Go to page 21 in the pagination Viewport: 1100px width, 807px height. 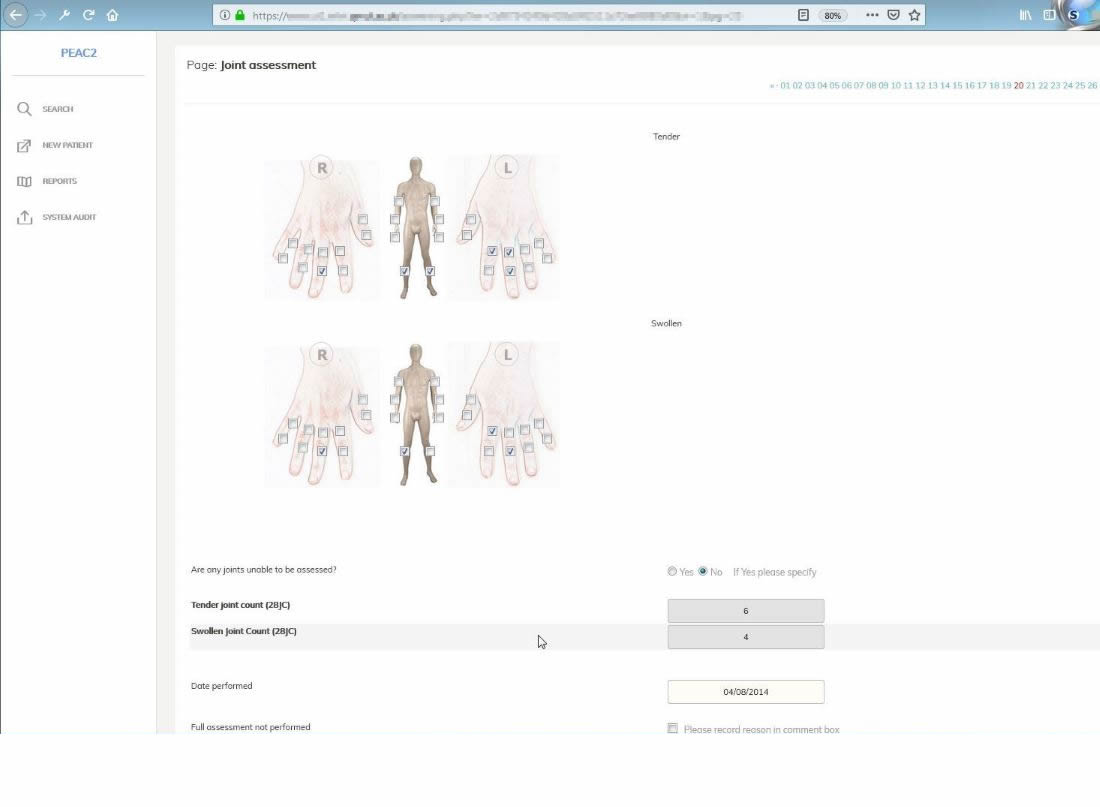pos(1031,86)
